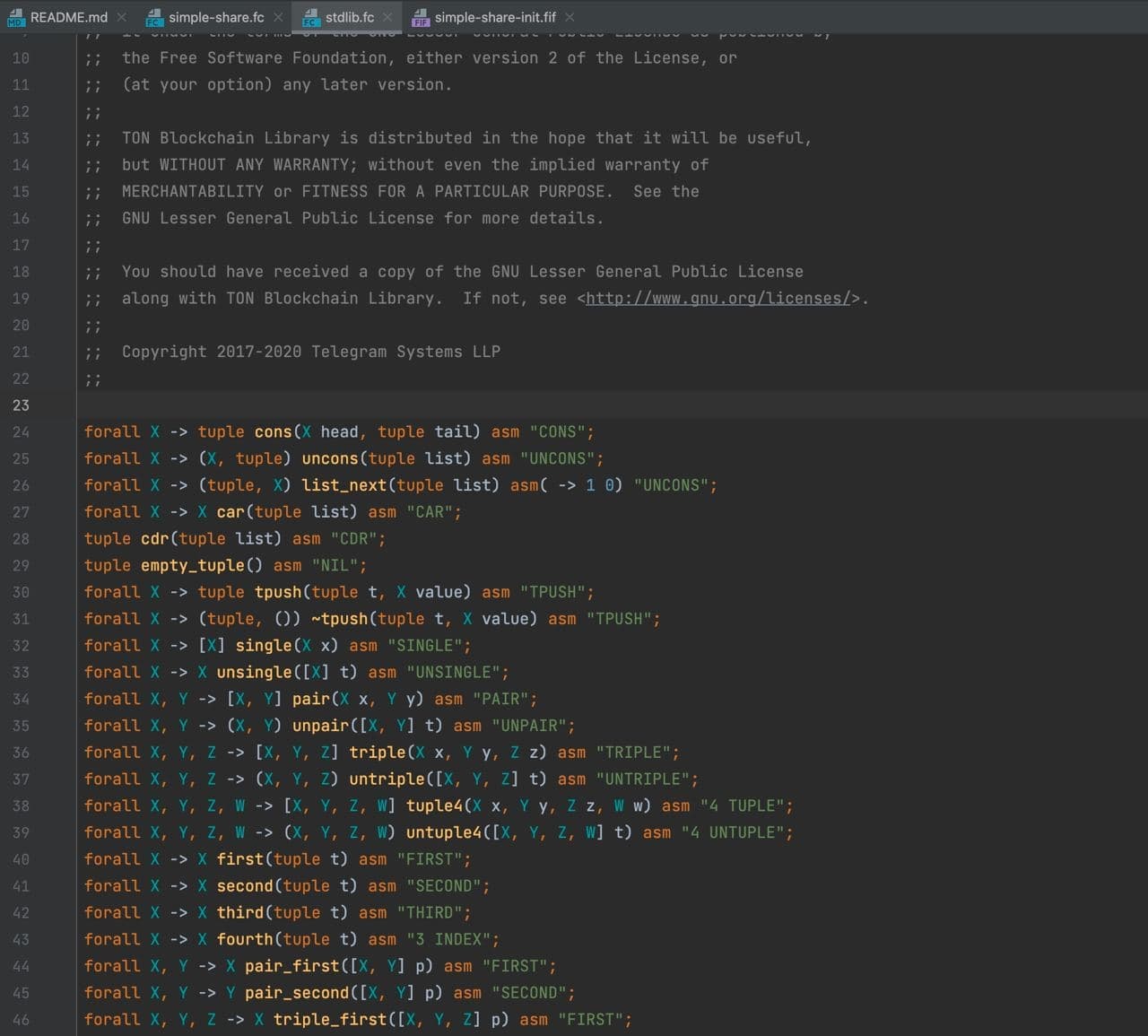Click the "NIL" string literal
Viewport: 1148px width, 1036px height.
click(x=335, y=566)
